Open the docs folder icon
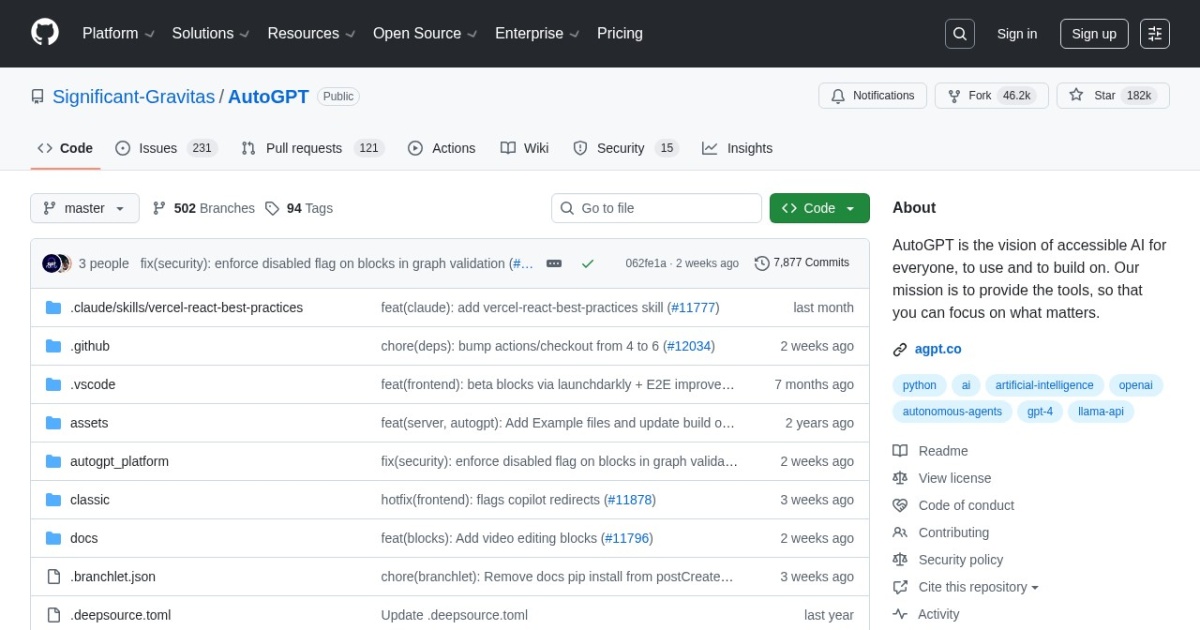 click(53, 538)
